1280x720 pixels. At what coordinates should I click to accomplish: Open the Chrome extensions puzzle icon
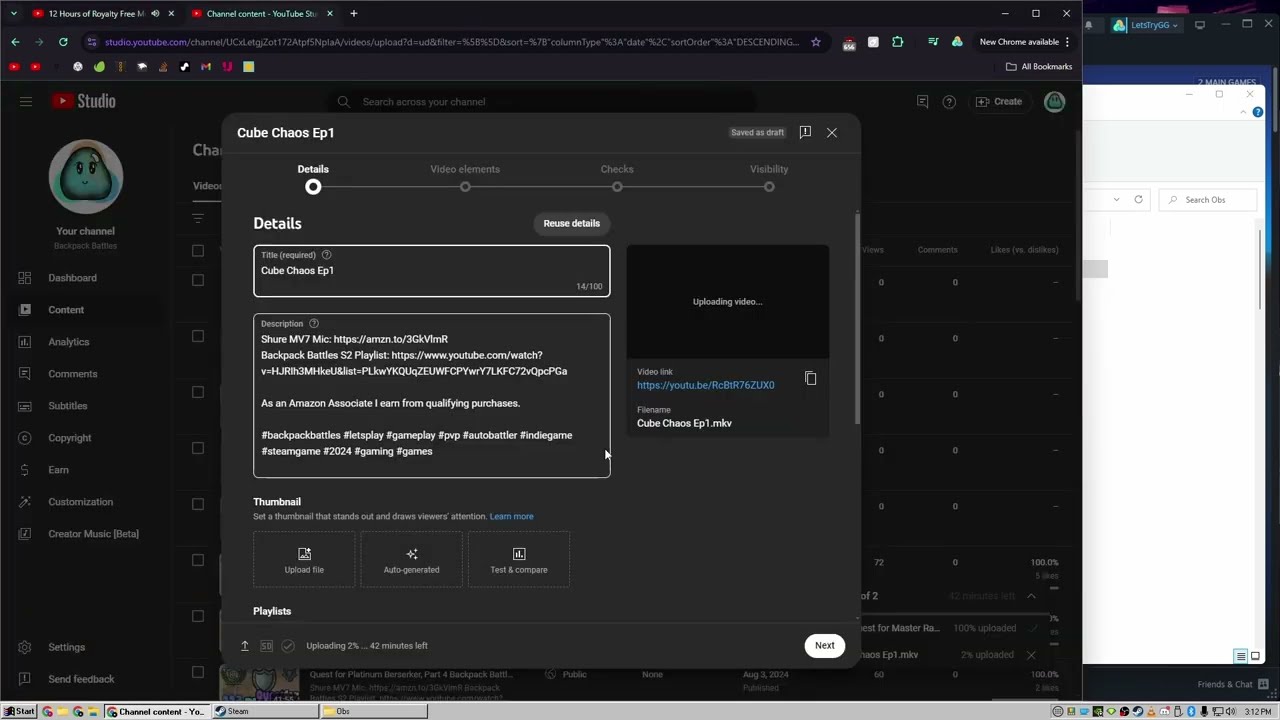[897, 42]
